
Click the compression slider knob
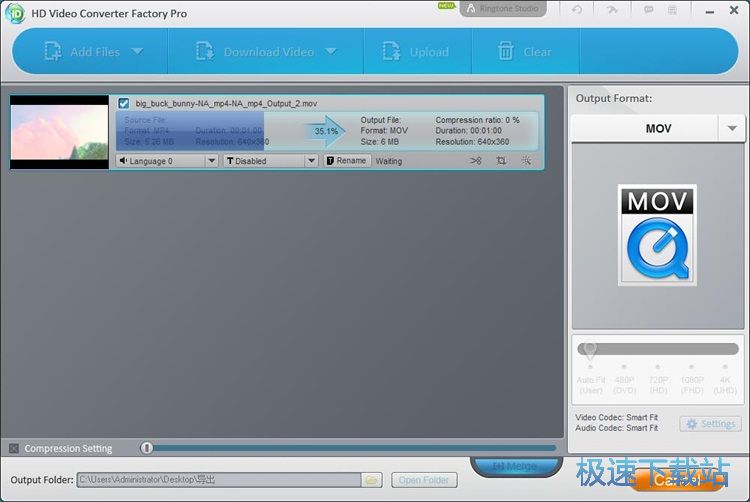point(146,448)
